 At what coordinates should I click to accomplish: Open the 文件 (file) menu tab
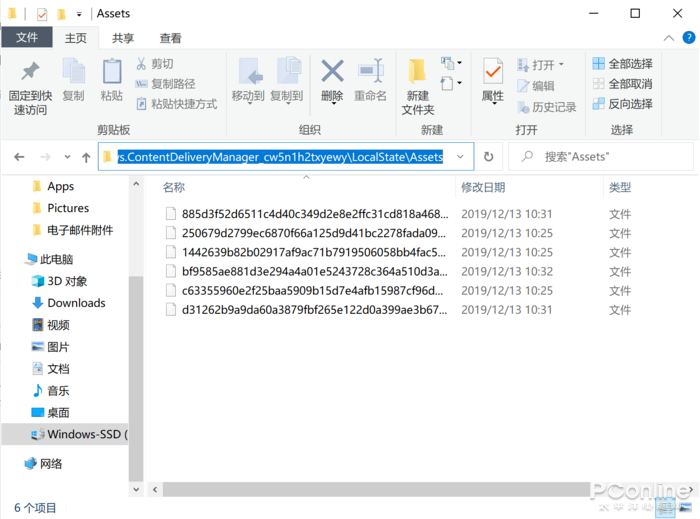coord(27,38)
